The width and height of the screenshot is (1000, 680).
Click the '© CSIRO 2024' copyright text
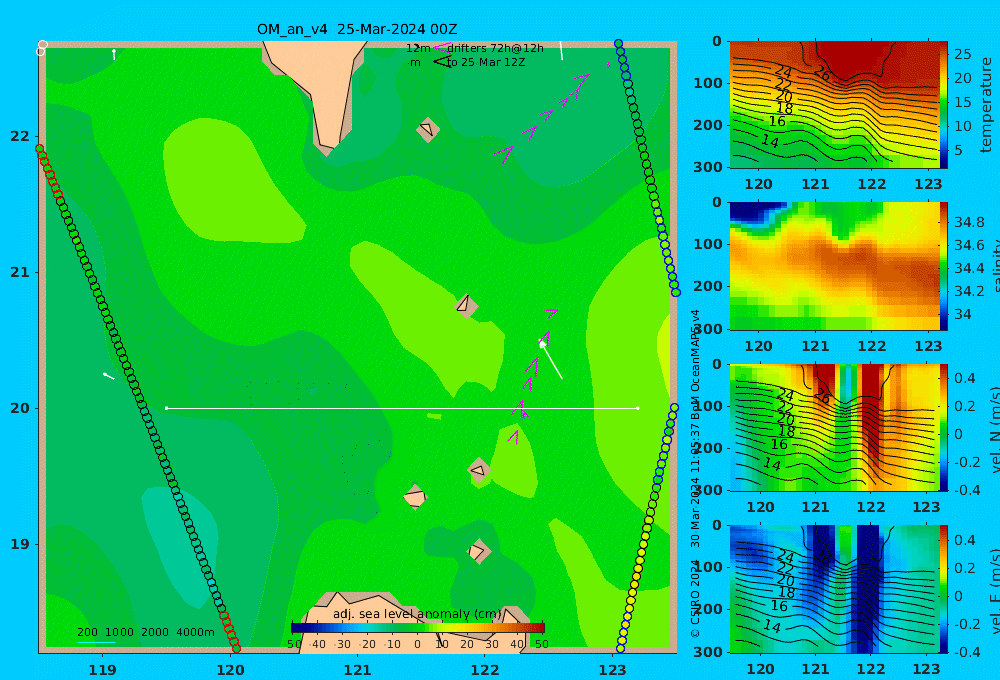(x=695, y=599)
